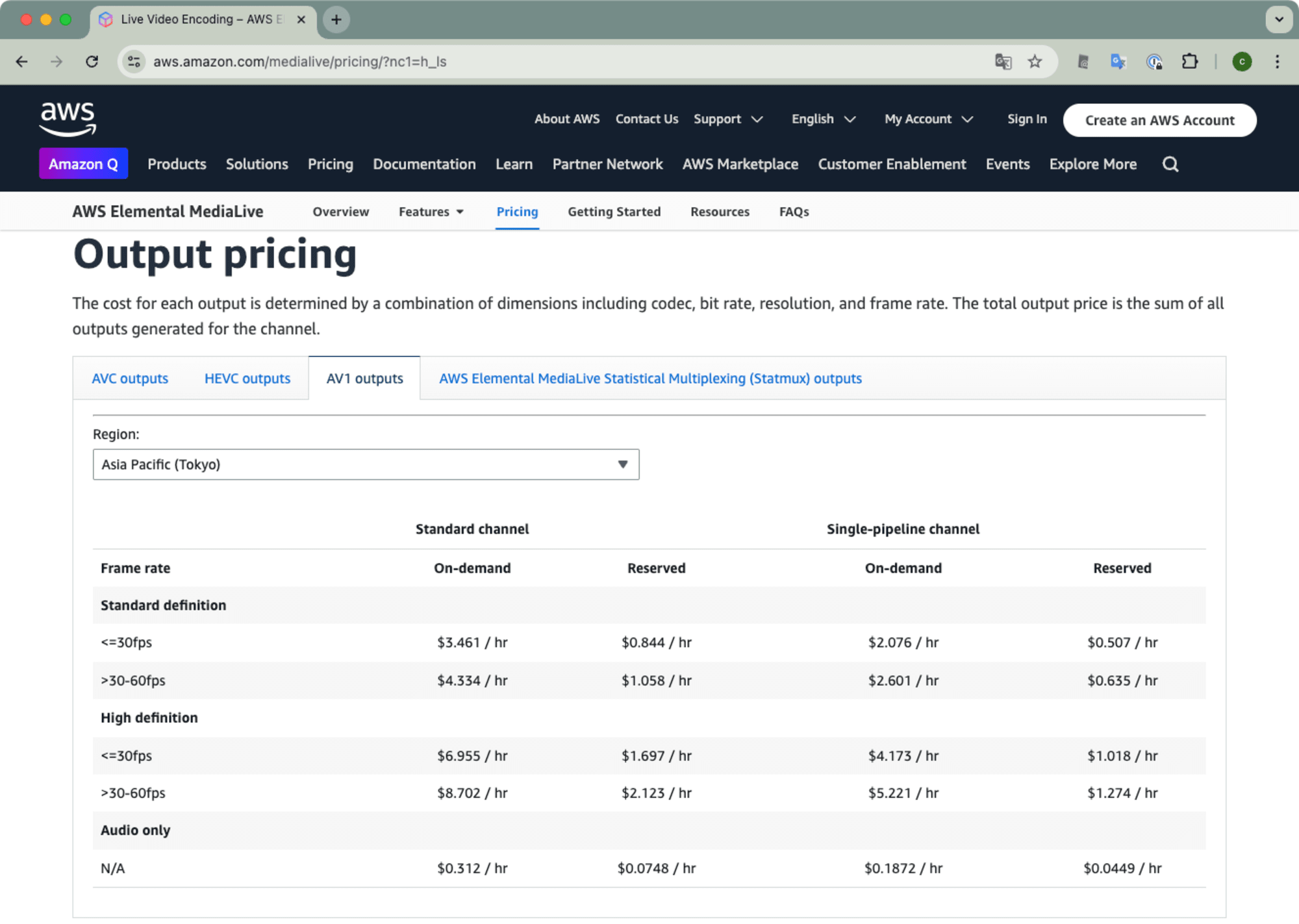Open the Partner Network menu
1299x924 pixels.
[x=607, y=164]
